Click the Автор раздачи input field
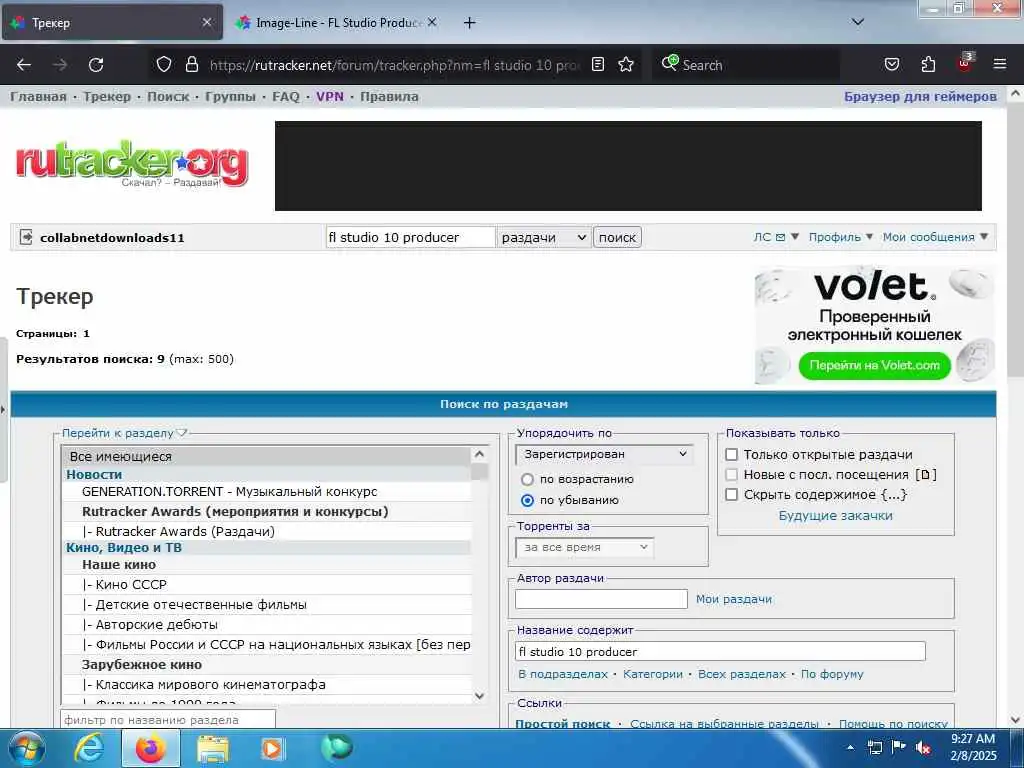Viewport: 1024px width, 768px height. pyautogui.click(x=601, y=599)
